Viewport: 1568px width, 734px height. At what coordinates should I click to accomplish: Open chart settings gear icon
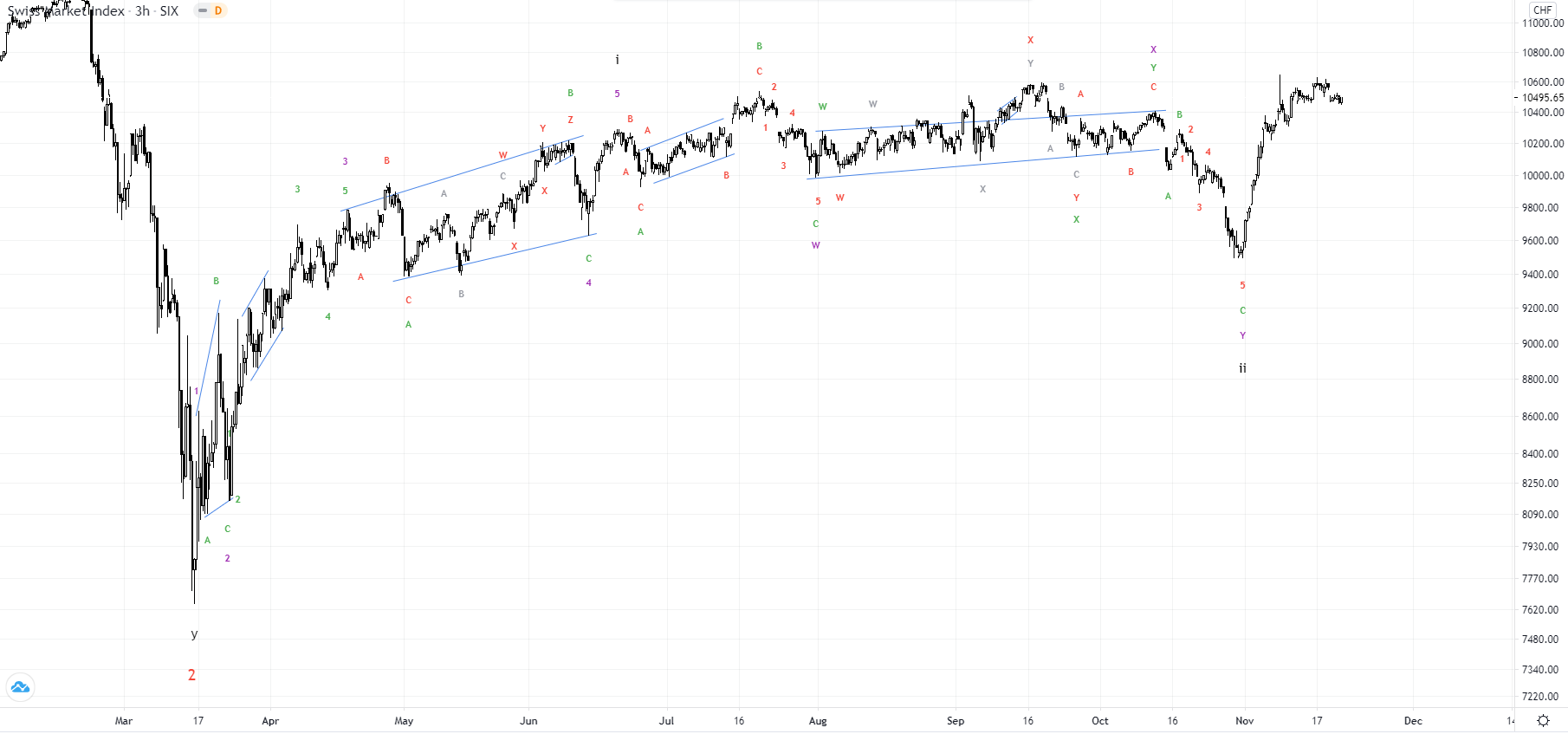click(1543, 720)
